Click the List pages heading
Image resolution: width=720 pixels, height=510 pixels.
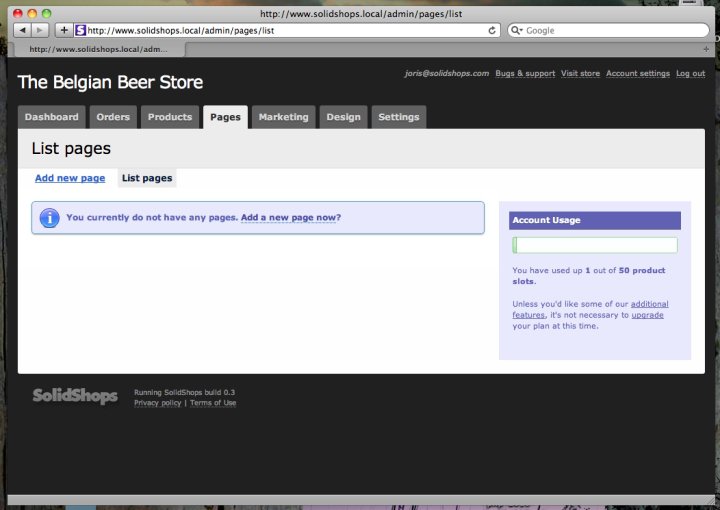point(71,149)
